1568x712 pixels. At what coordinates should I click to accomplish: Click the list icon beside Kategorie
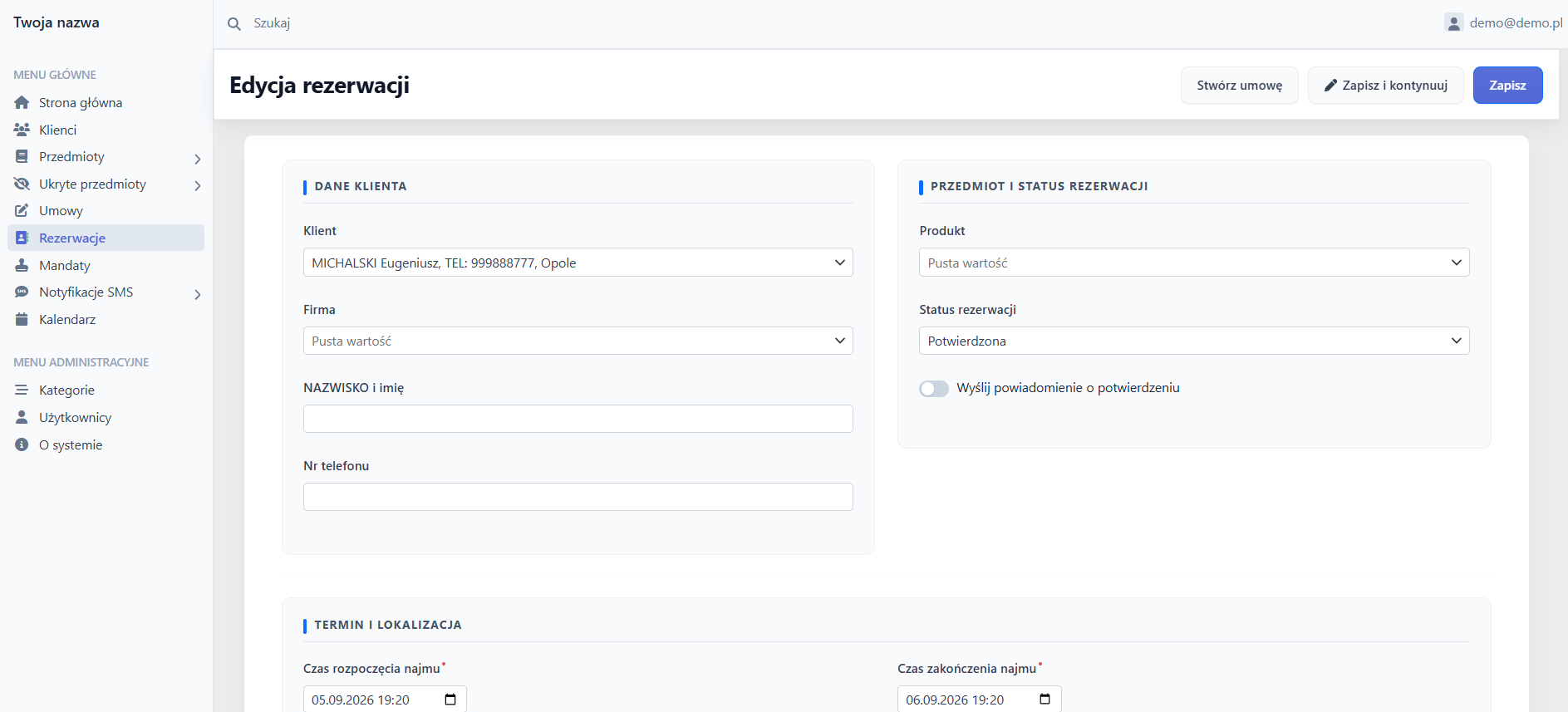click(22, 390)
